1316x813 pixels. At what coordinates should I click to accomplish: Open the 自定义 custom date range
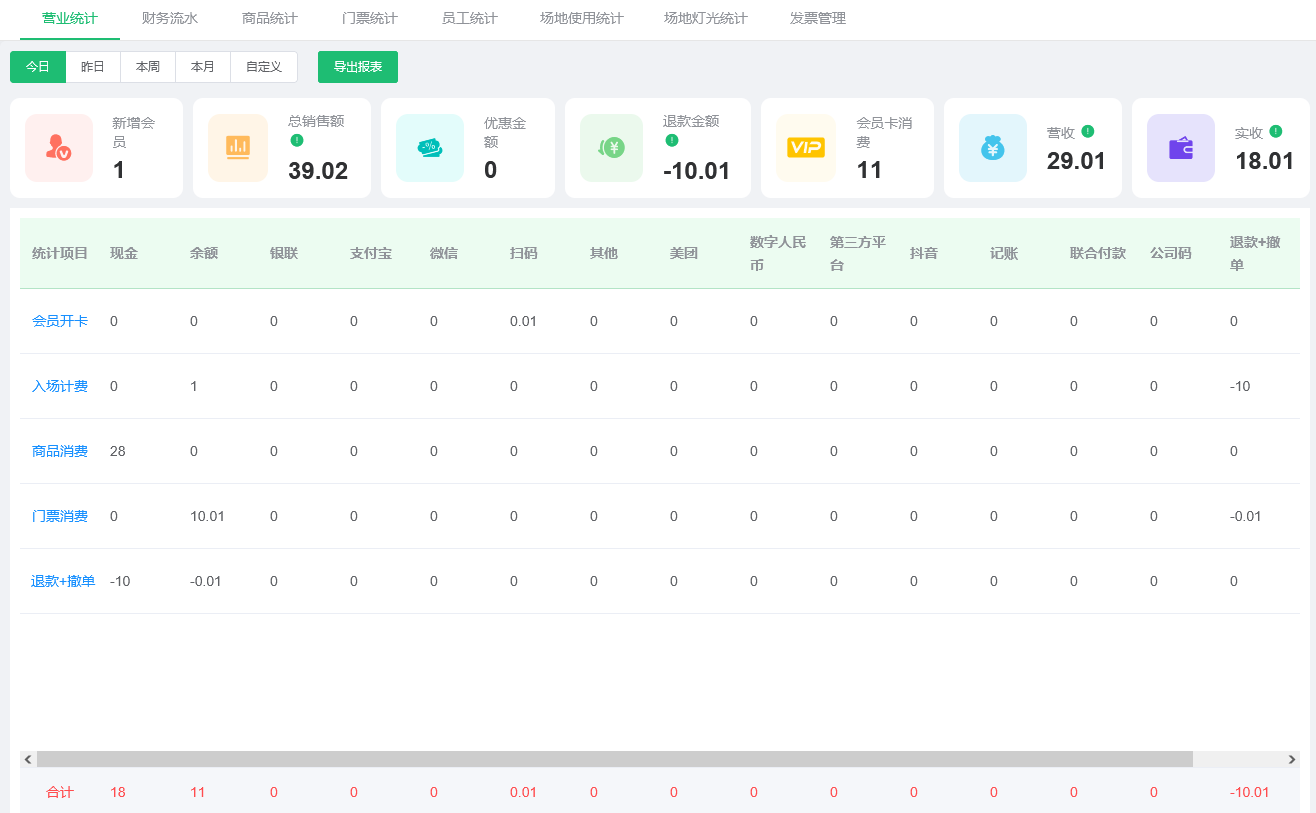coord(264,67)
